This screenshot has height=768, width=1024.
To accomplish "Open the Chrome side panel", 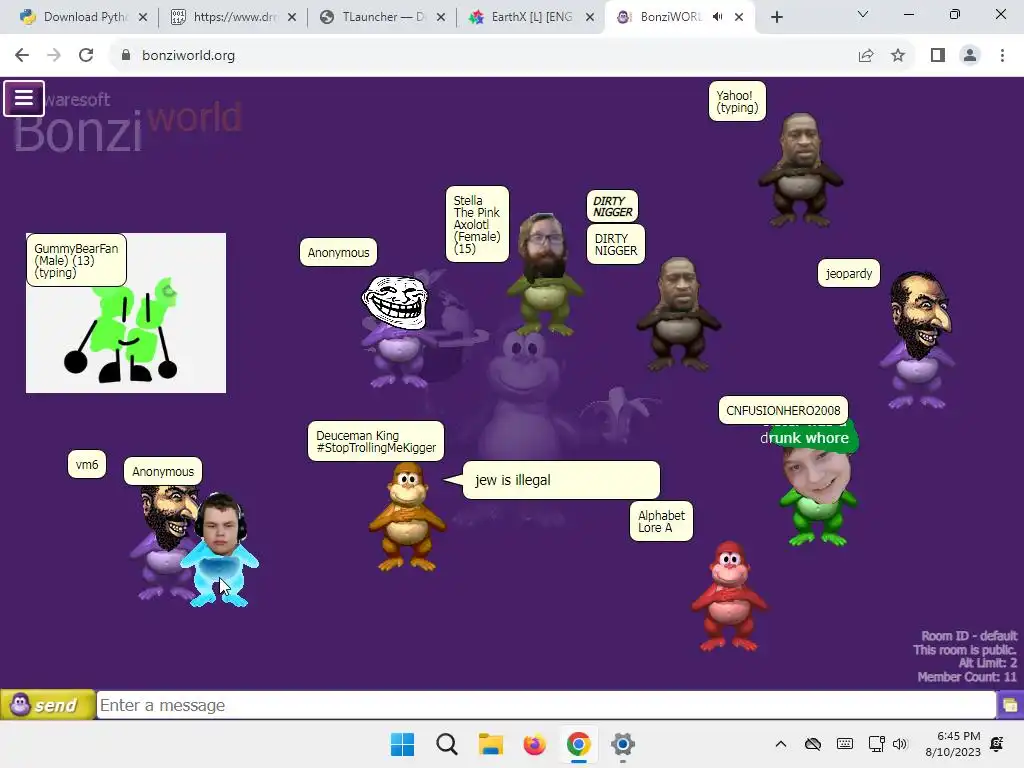I will tap(938, 56).
